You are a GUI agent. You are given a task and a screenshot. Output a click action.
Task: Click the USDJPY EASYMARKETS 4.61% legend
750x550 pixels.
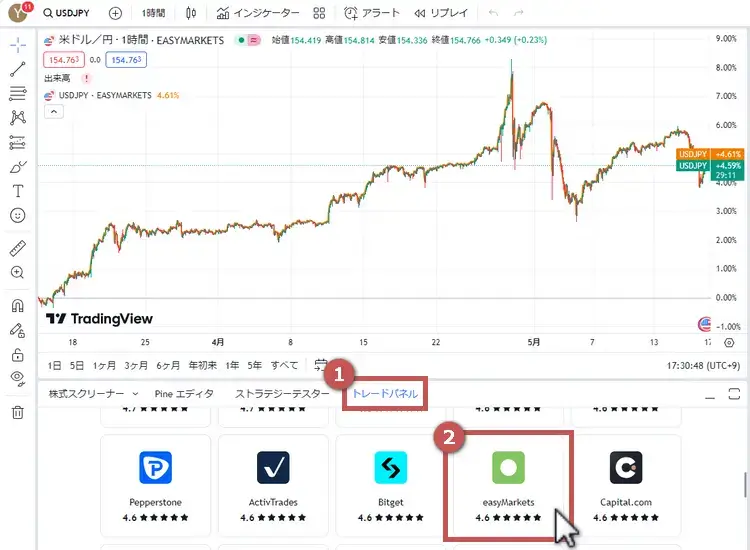pyautogui.click(x=111, y=95)
